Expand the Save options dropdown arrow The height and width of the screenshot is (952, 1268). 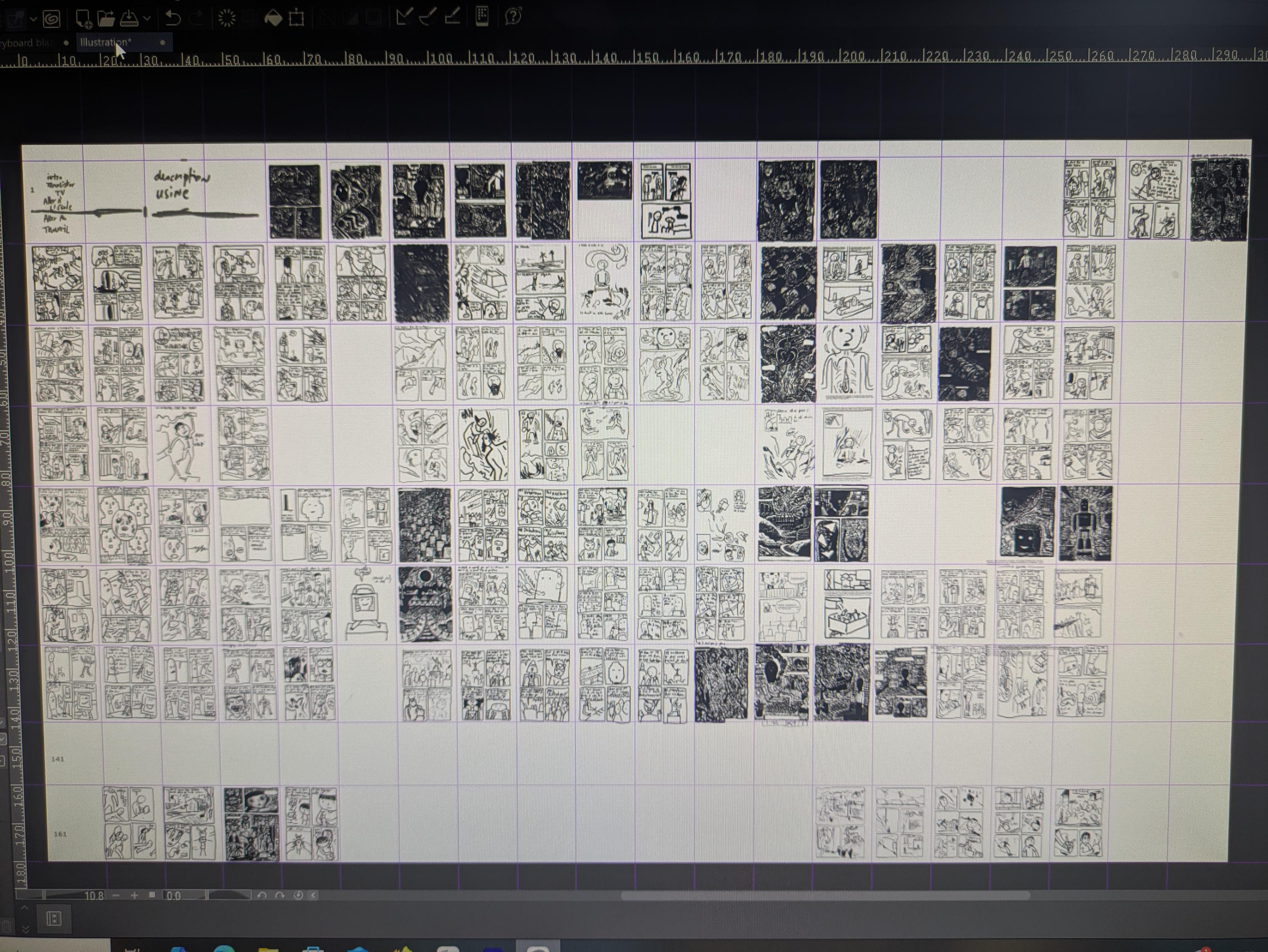pyautogui.click(x=147, y=19)
